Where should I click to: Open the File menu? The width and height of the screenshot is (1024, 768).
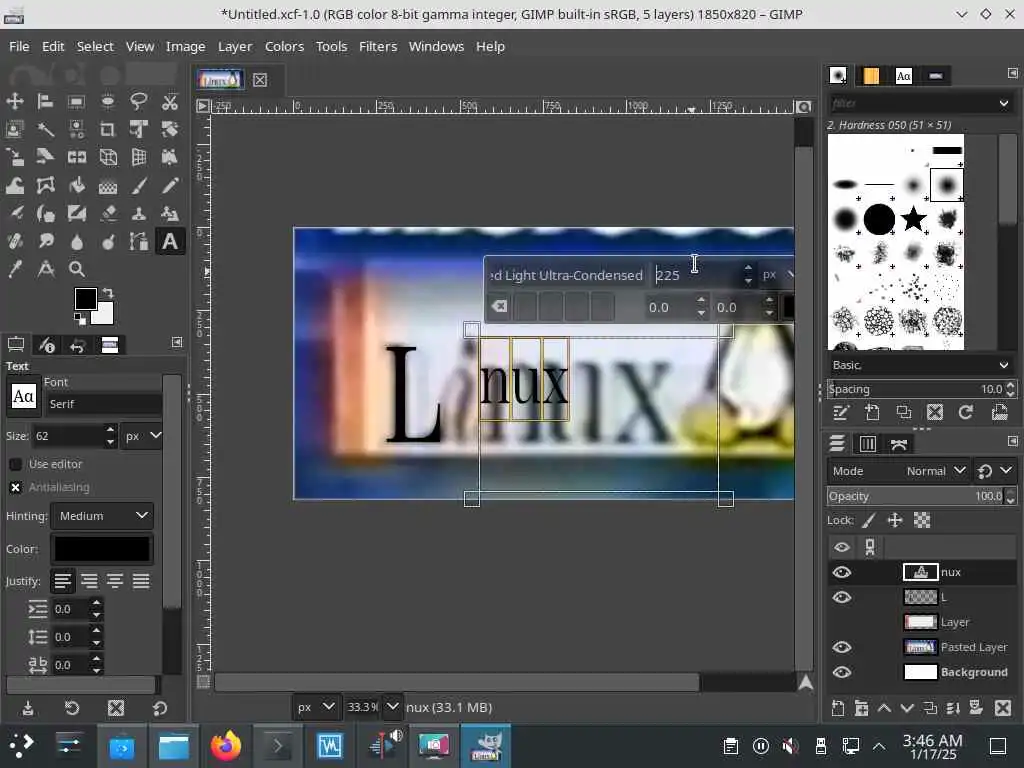pos(19,46)
